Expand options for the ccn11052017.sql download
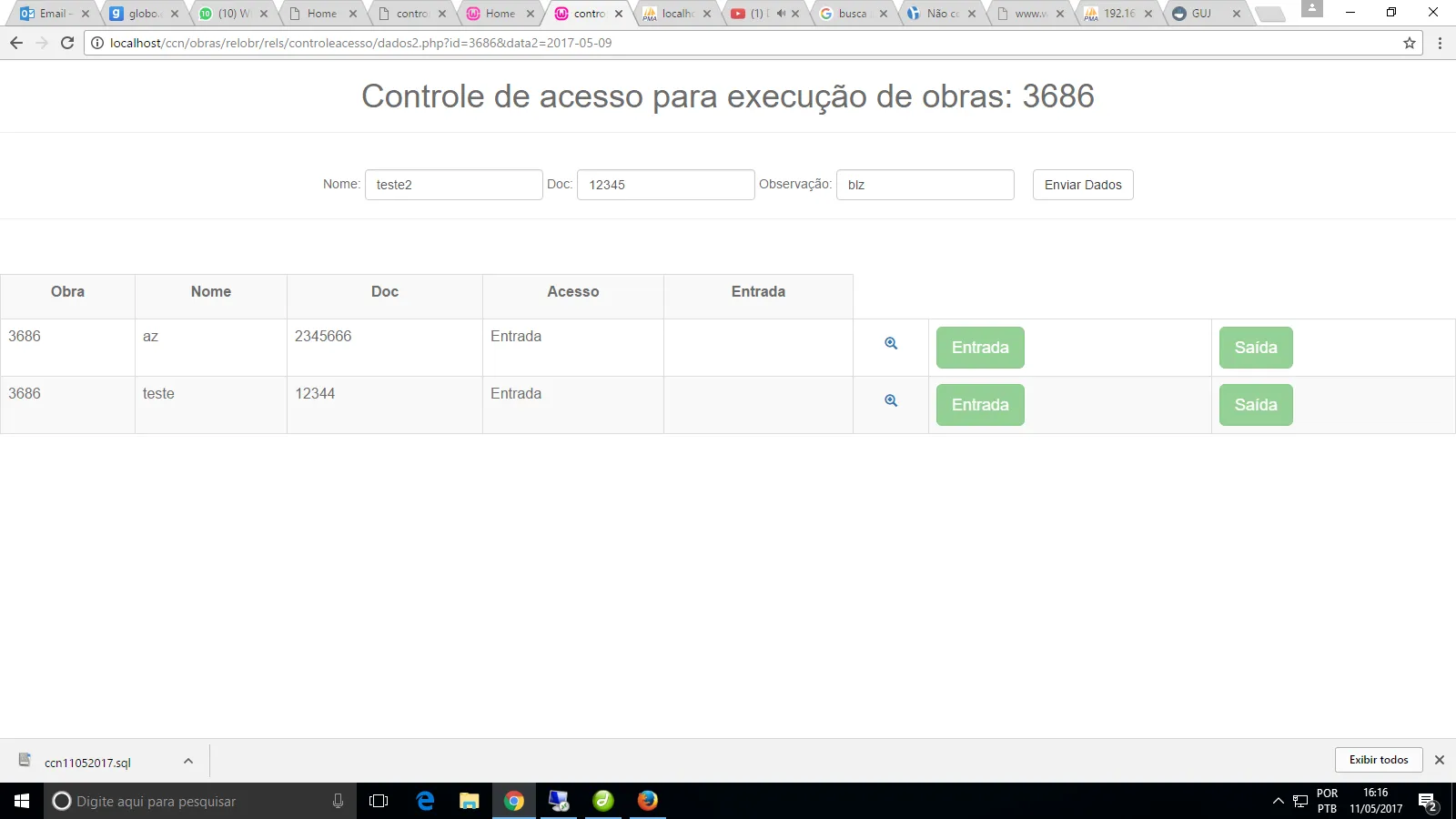 (188, 761)
